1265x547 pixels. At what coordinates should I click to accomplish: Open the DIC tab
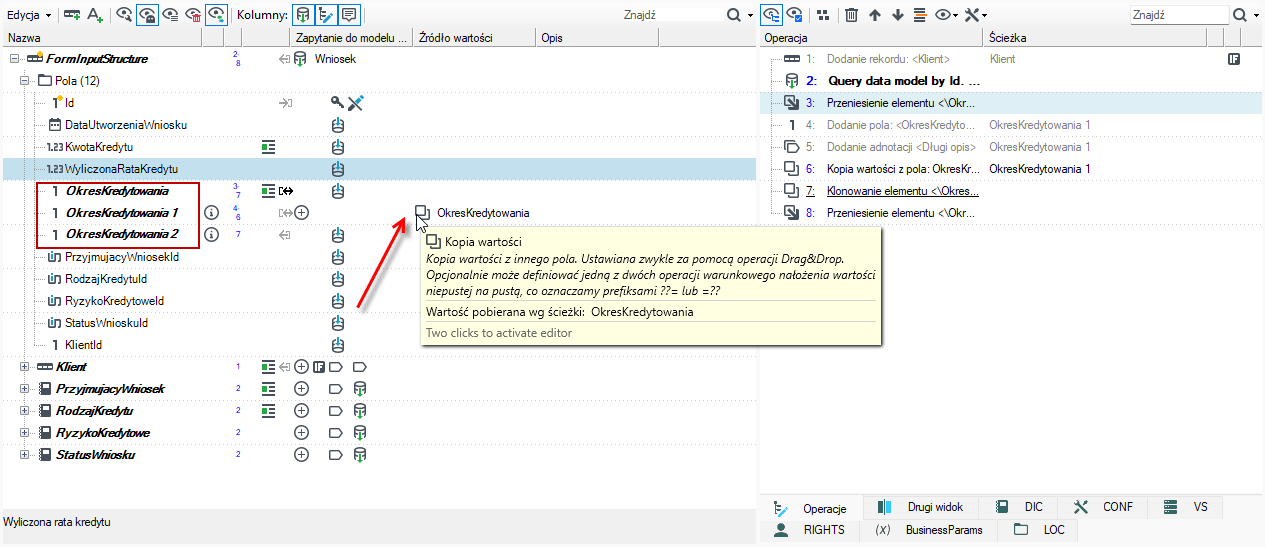1019,507
